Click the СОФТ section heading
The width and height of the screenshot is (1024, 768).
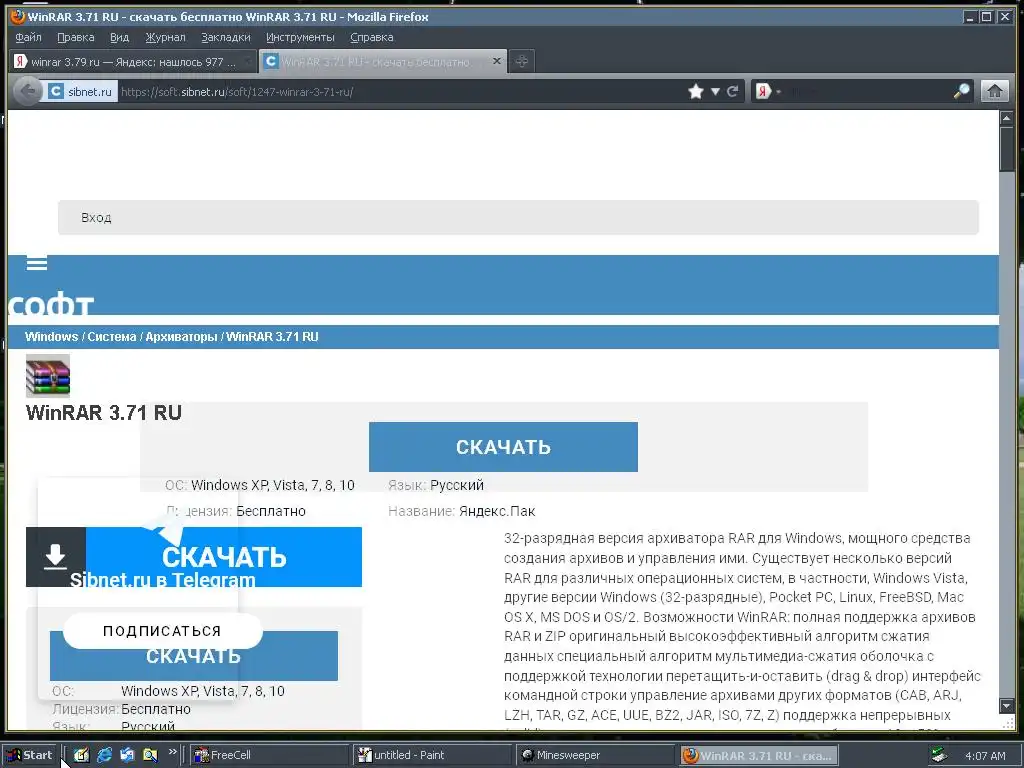pyautogui.click(x=51, y=303)
